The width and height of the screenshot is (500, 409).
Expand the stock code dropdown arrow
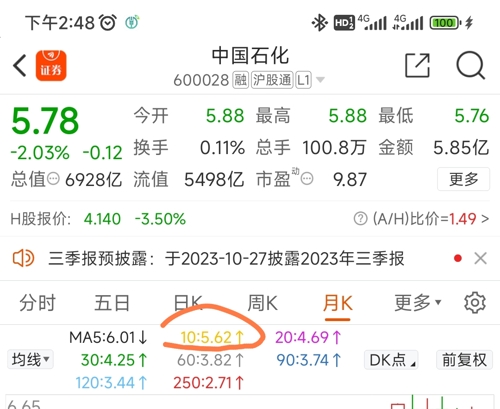pos(320,80)
